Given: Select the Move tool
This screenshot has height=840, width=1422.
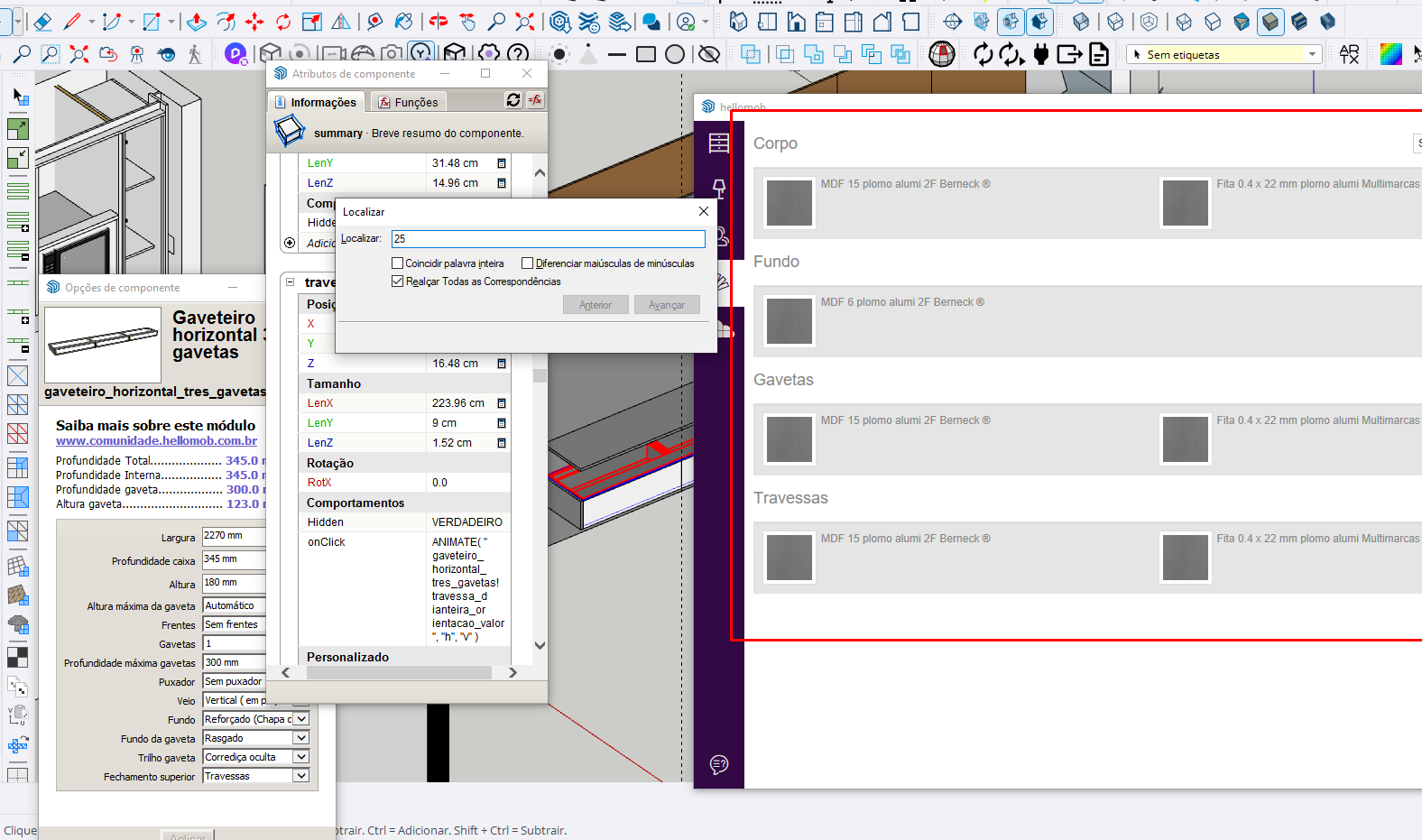Looking at the screenshot, I should click(254, 22).
